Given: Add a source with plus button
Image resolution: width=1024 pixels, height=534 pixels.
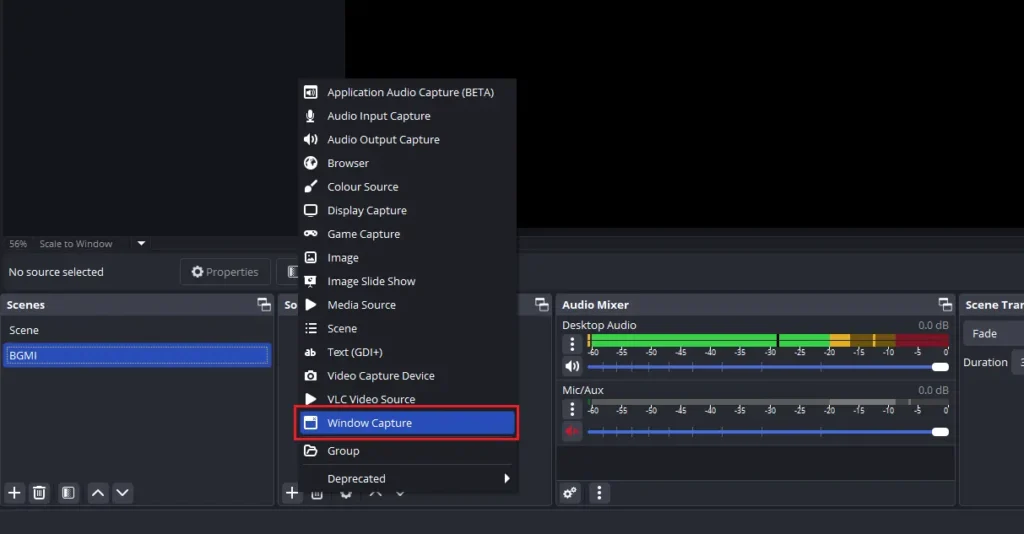Looking at the screenshot, I should [x=292, y=493].
